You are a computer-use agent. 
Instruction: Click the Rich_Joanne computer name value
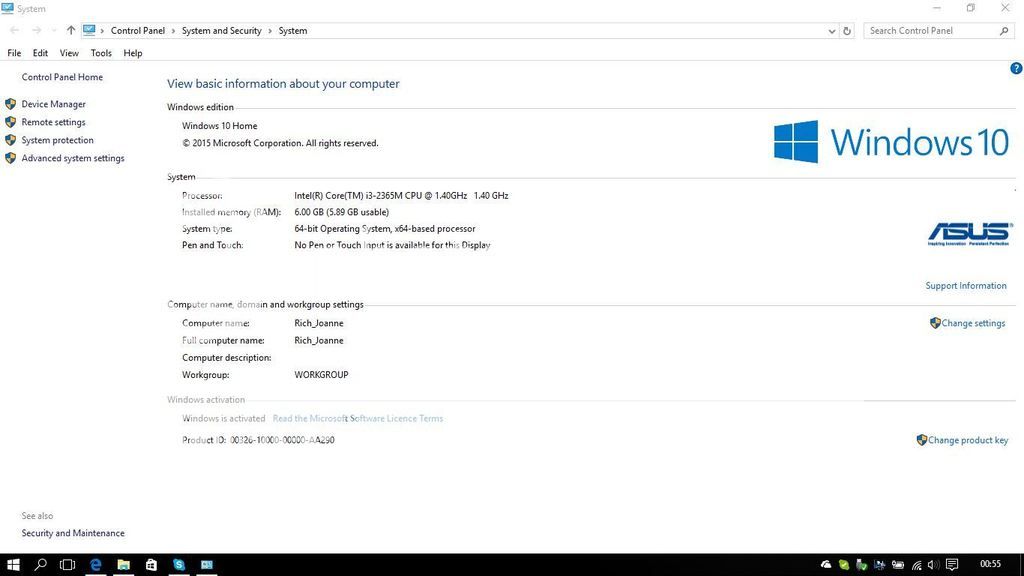(319, 323)
